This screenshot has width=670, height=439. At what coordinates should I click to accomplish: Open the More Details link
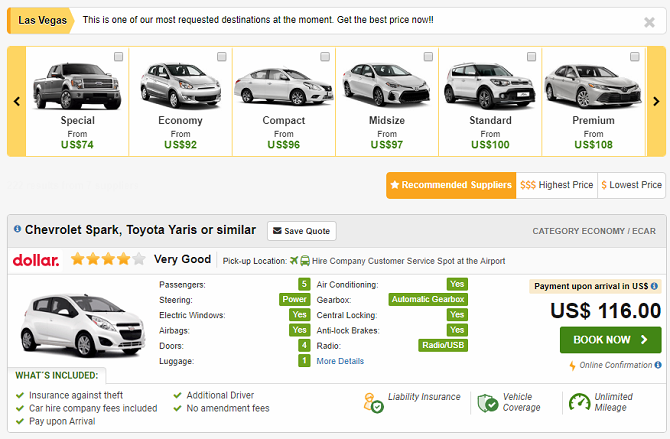click(340, 361)
